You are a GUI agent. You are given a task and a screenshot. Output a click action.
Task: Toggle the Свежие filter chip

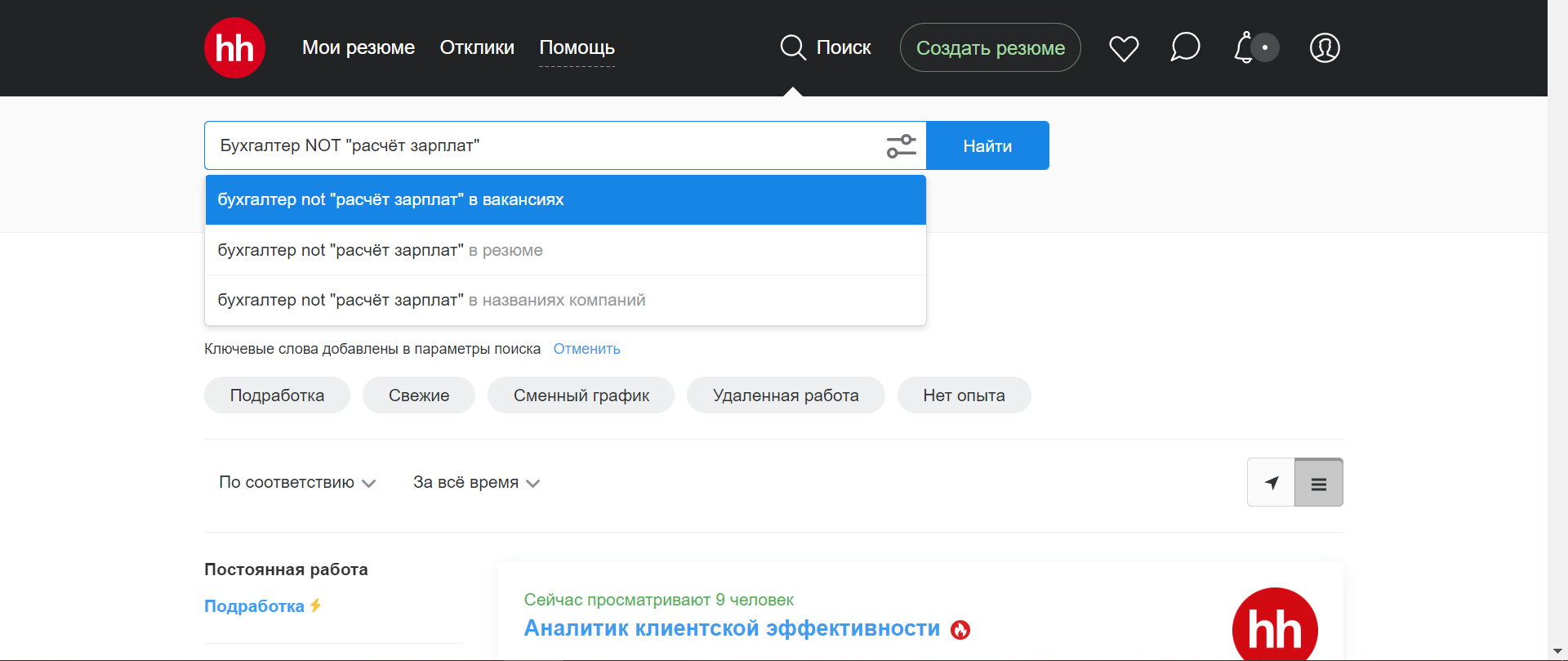[x=419, y=395]
